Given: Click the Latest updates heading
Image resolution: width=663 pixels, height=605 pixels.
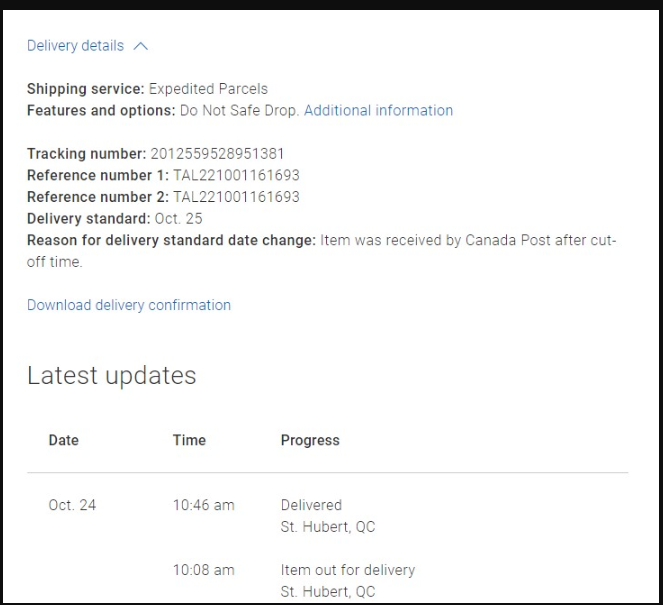Looking at the screenshot, I should coord(111,376).
